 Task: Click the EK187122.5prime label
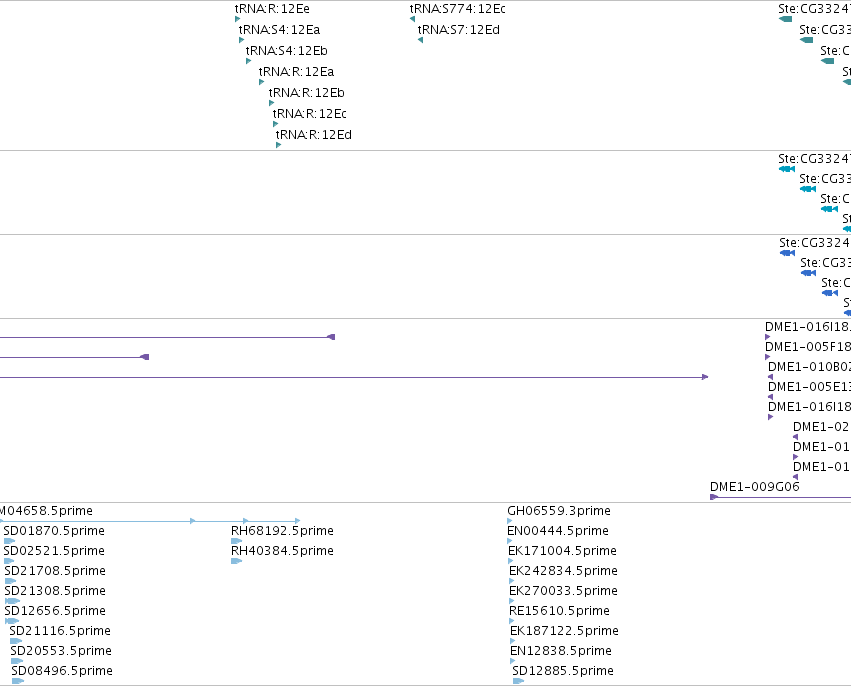coord(564,631)
